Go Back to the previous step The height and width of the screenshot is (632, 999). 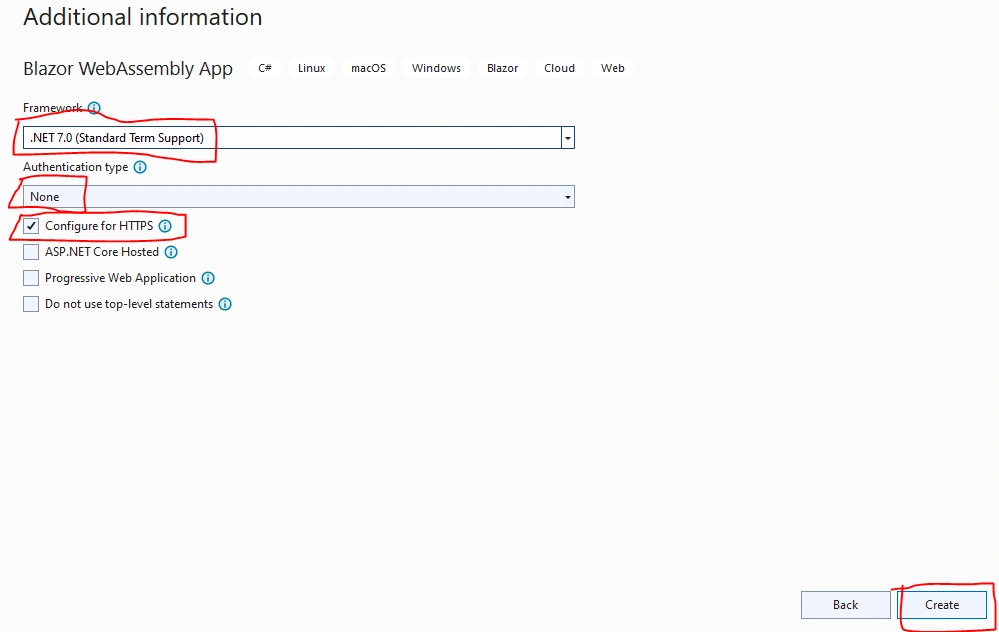tap(845, 605)
